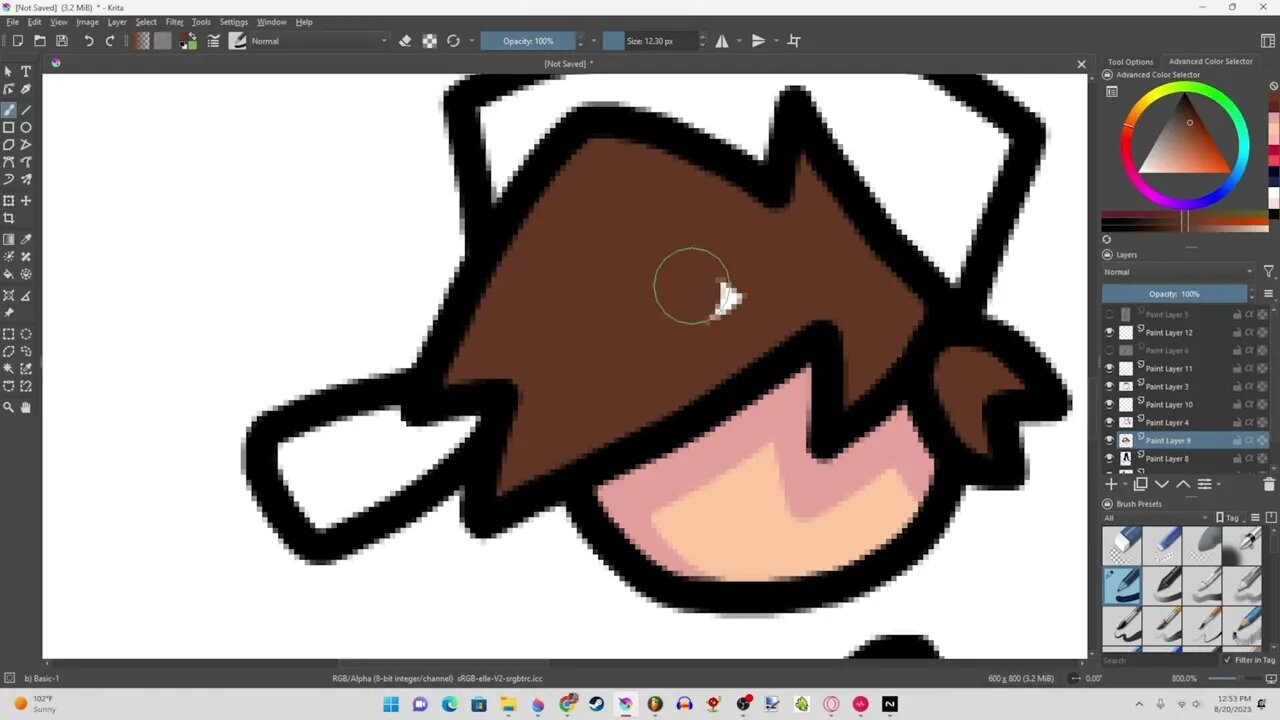
Task: Switch to the Advanced Color Selector tab
Action: coord(1210,62)
